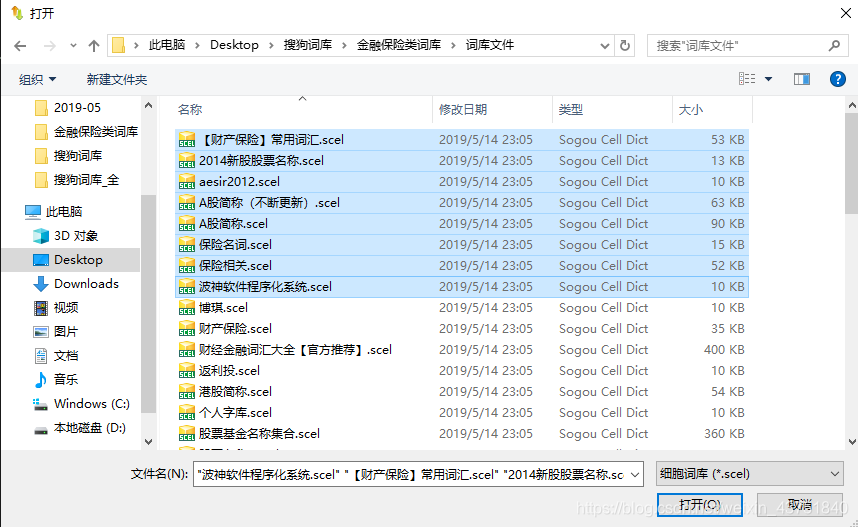Select Desktop in the address breadcrumb
This screenshot has width=858, height=527.
234,45
